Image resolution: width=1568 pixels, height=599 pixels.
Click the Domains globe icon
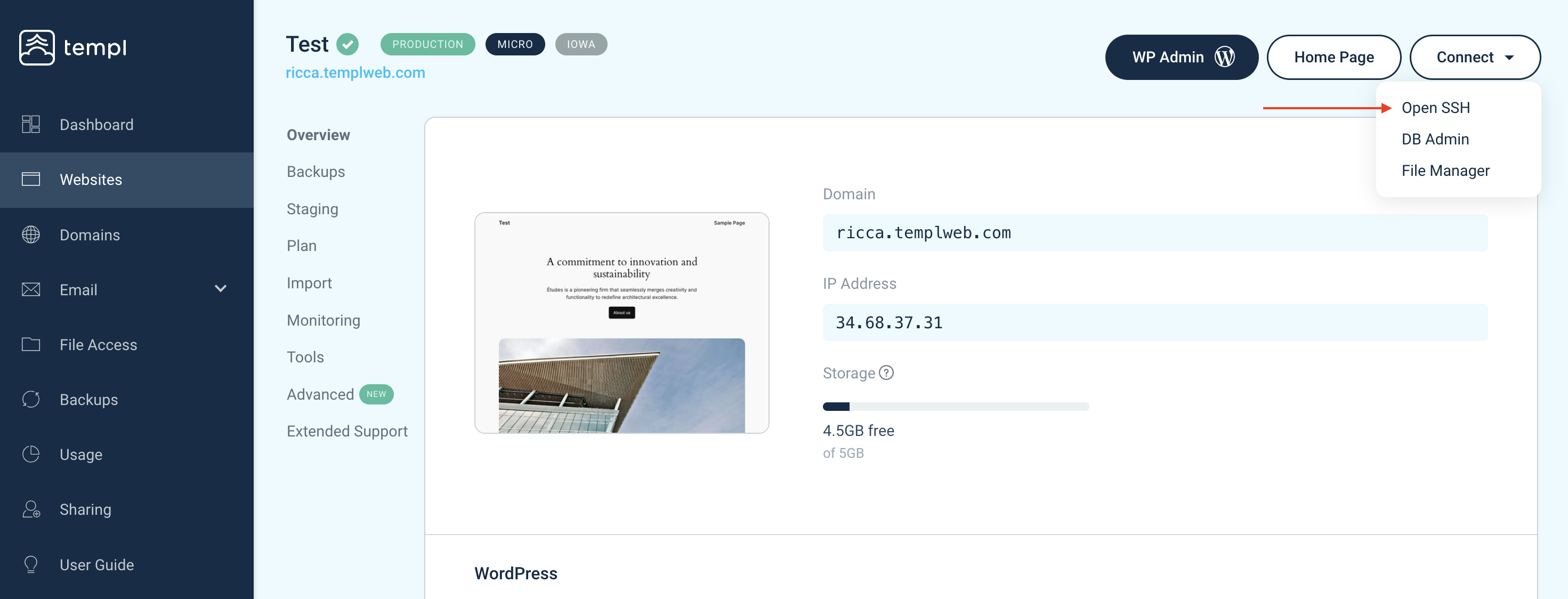[x=31, y=234]
